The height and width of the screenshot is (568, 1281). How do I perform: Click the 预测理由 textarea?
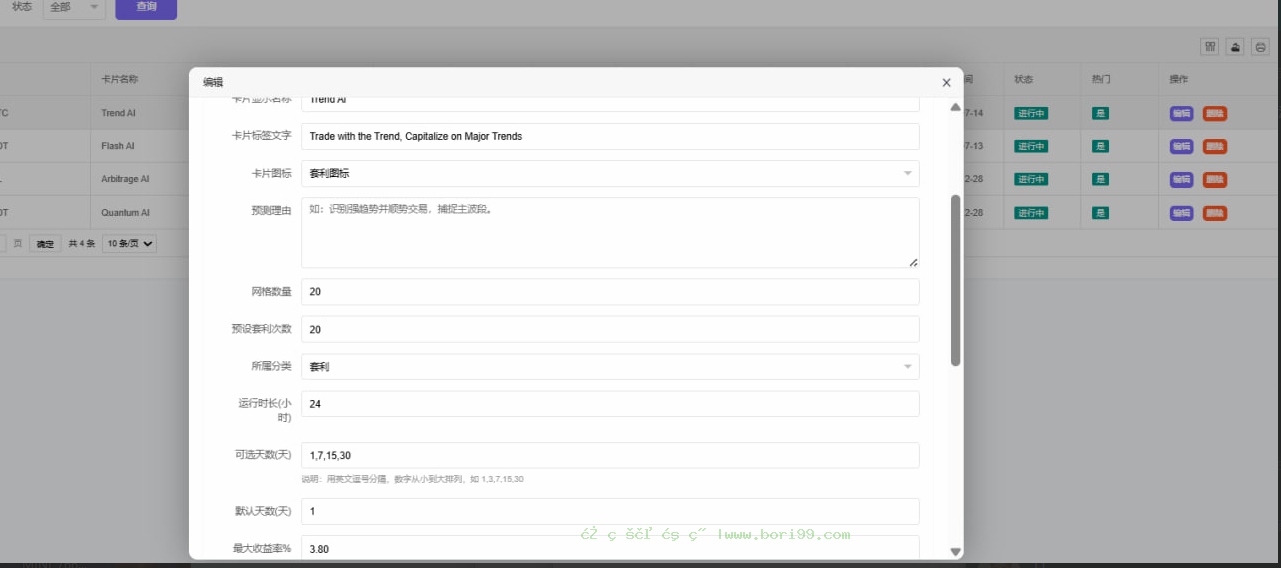point(610,232)
